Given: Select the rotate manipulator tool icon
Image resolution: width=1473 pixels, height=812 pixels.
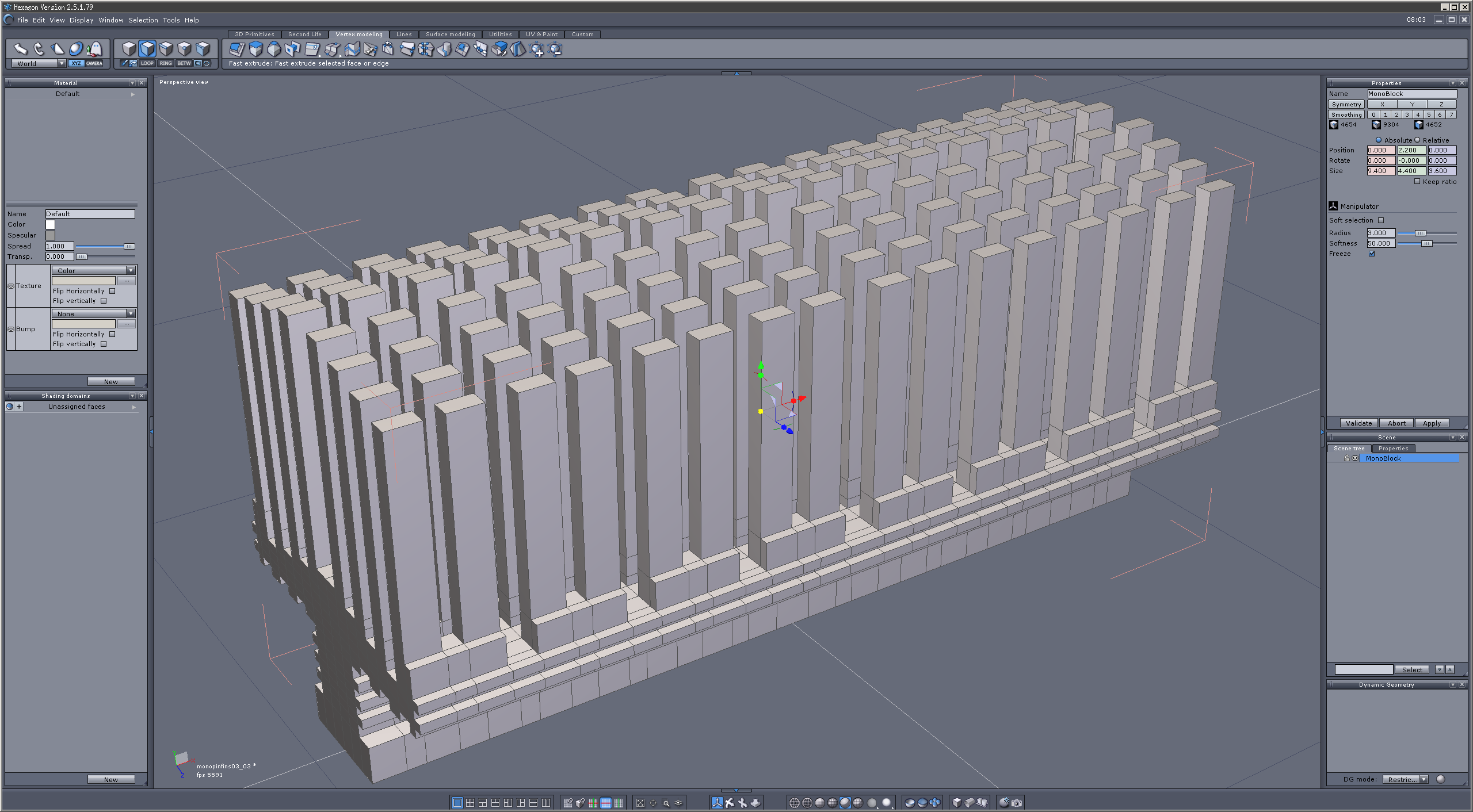Looking at the screenshot, I should [39, 49].
